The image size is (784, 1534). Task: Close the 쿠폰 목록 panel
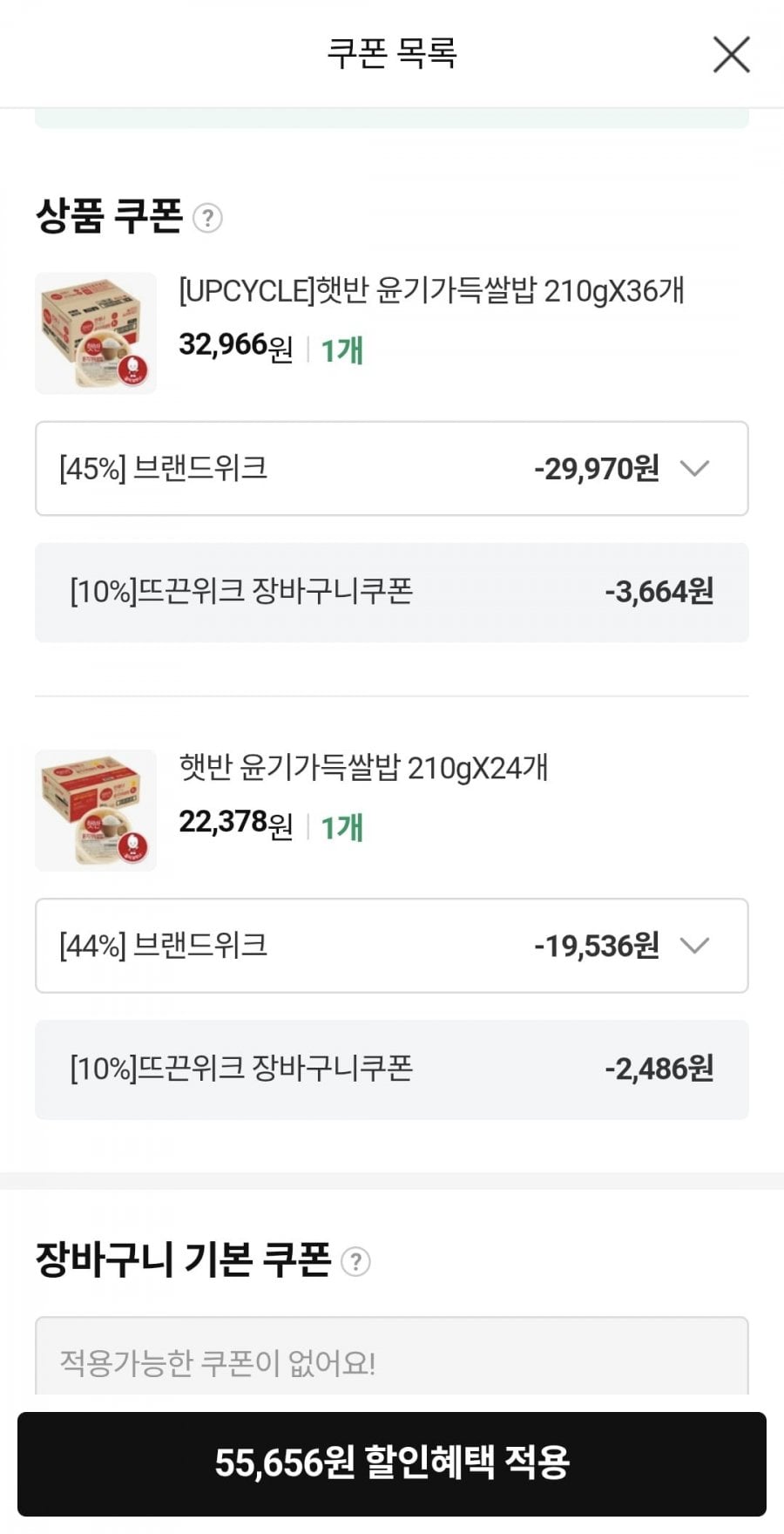[731, 55]
